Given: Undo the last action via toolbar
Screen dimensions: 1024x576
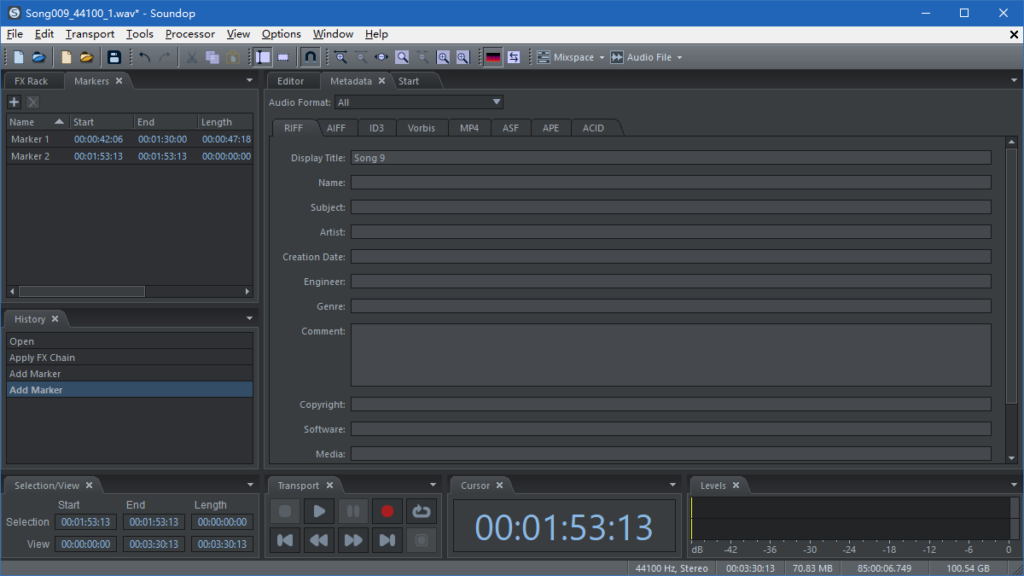Looking at the screenshot, I should click(x=146, y=57).
